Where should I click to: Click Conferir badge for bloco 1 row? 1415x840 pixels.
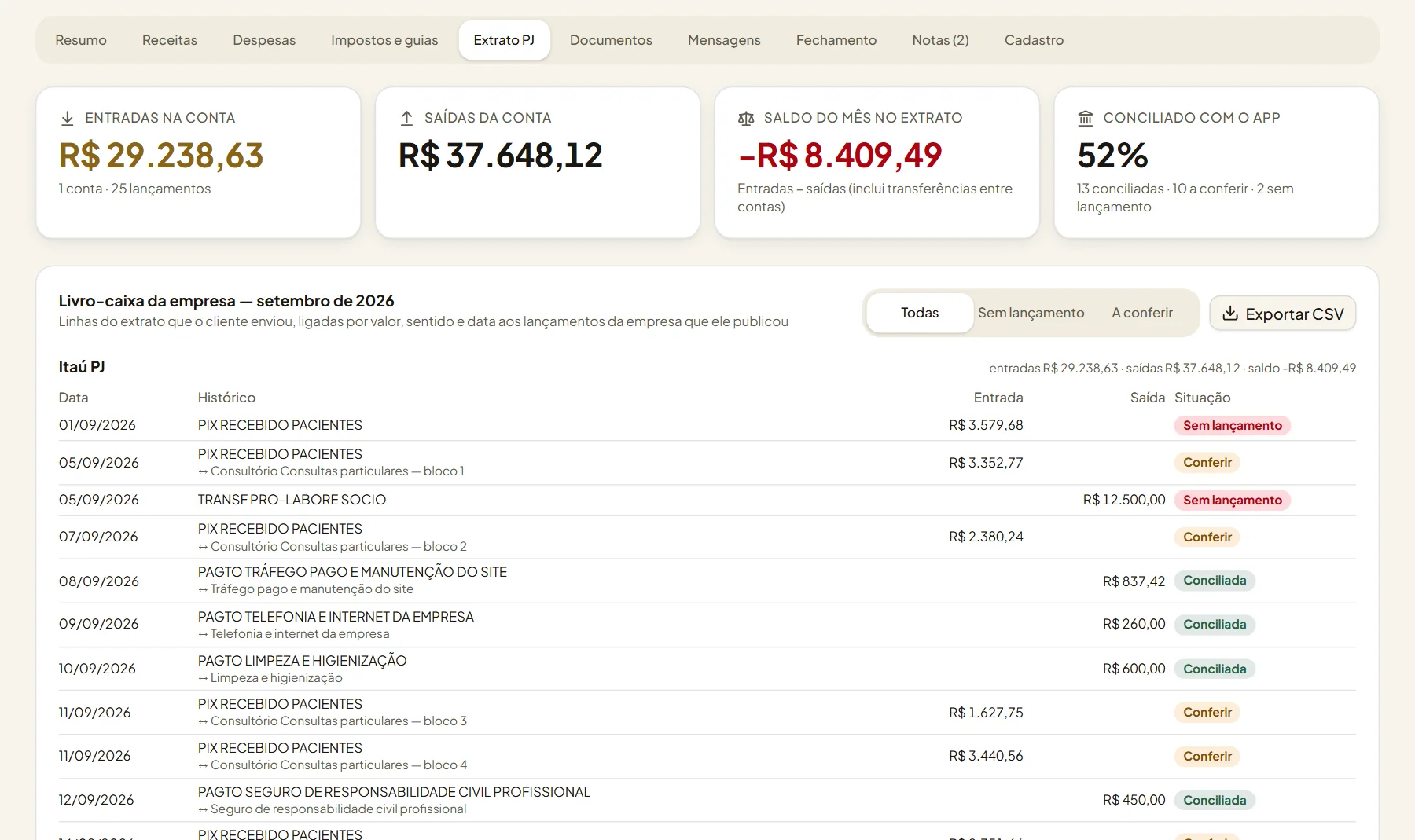(x=1207, y=463)
